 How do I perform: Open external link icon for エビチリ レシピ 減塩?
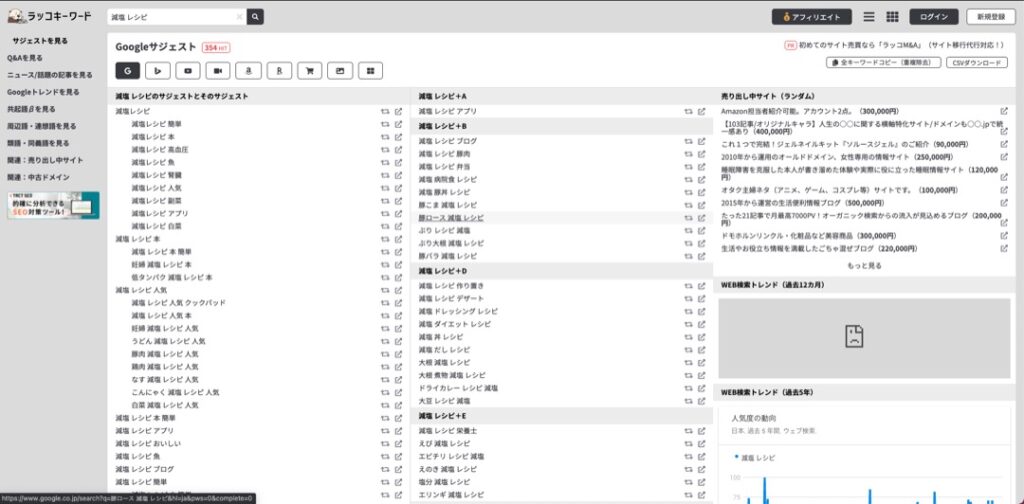tap(701, 456)
